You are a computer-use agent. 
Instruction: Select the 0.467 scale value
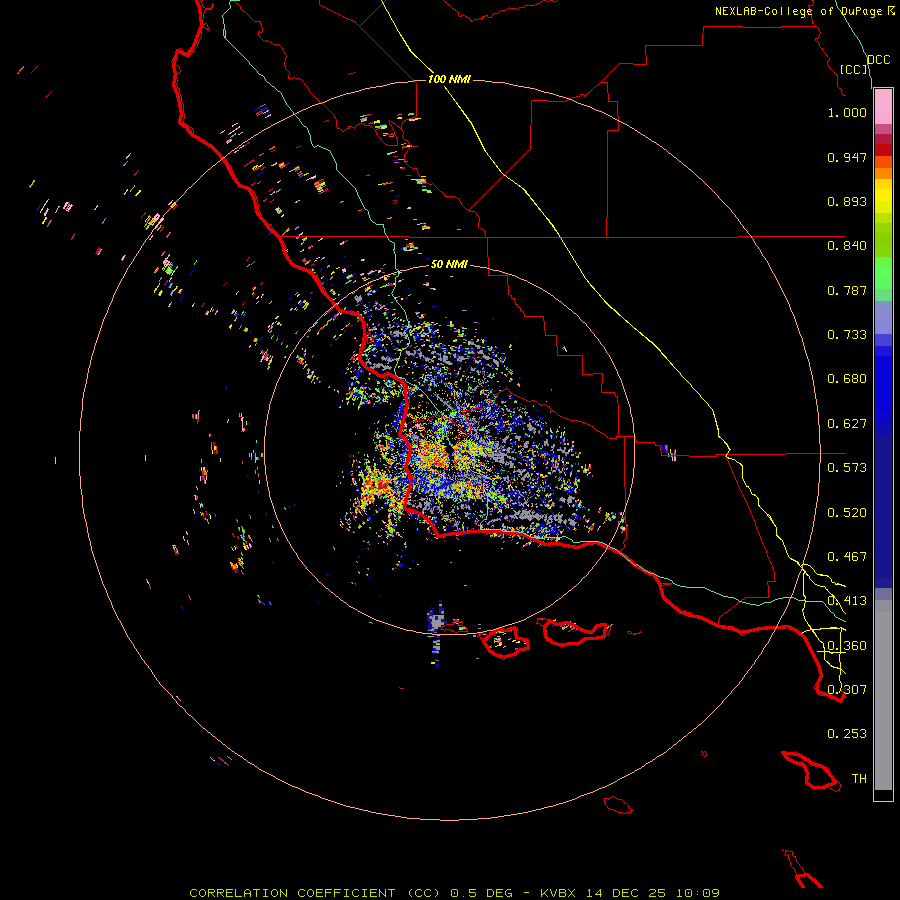point(847,557)
